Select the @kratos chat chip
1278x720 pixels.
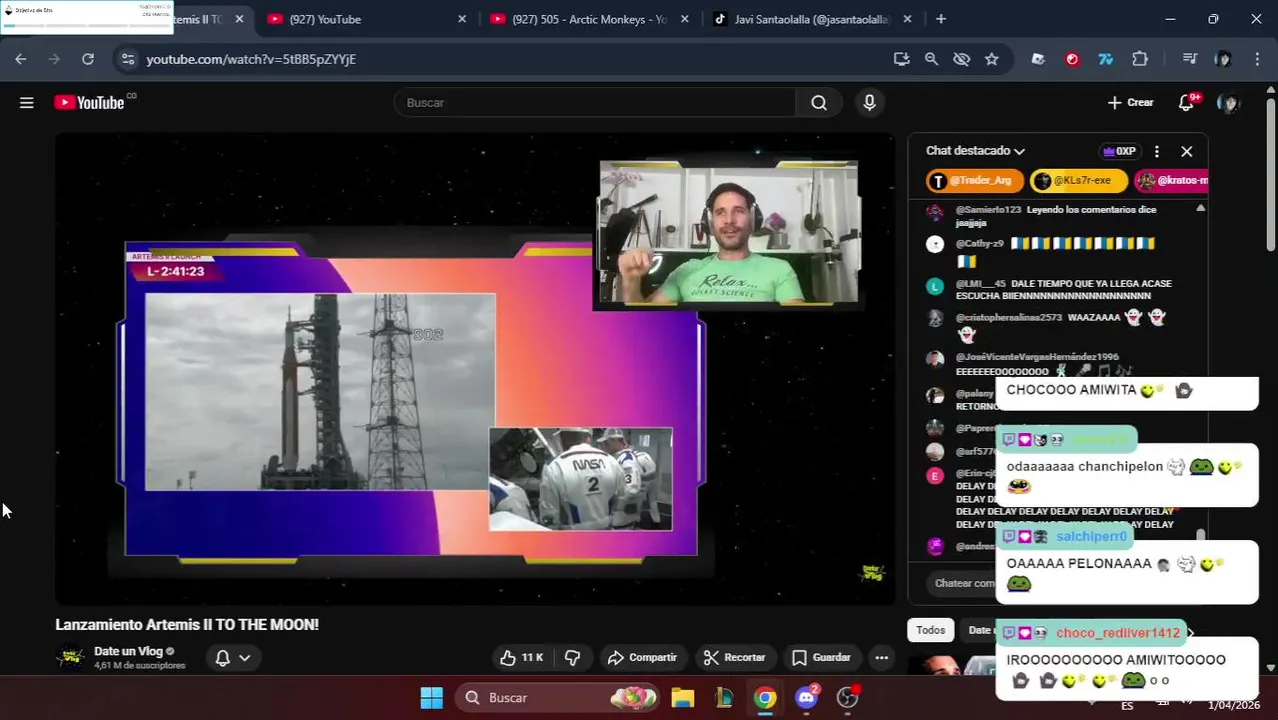pyautogui.click(x=1171, y=180)
